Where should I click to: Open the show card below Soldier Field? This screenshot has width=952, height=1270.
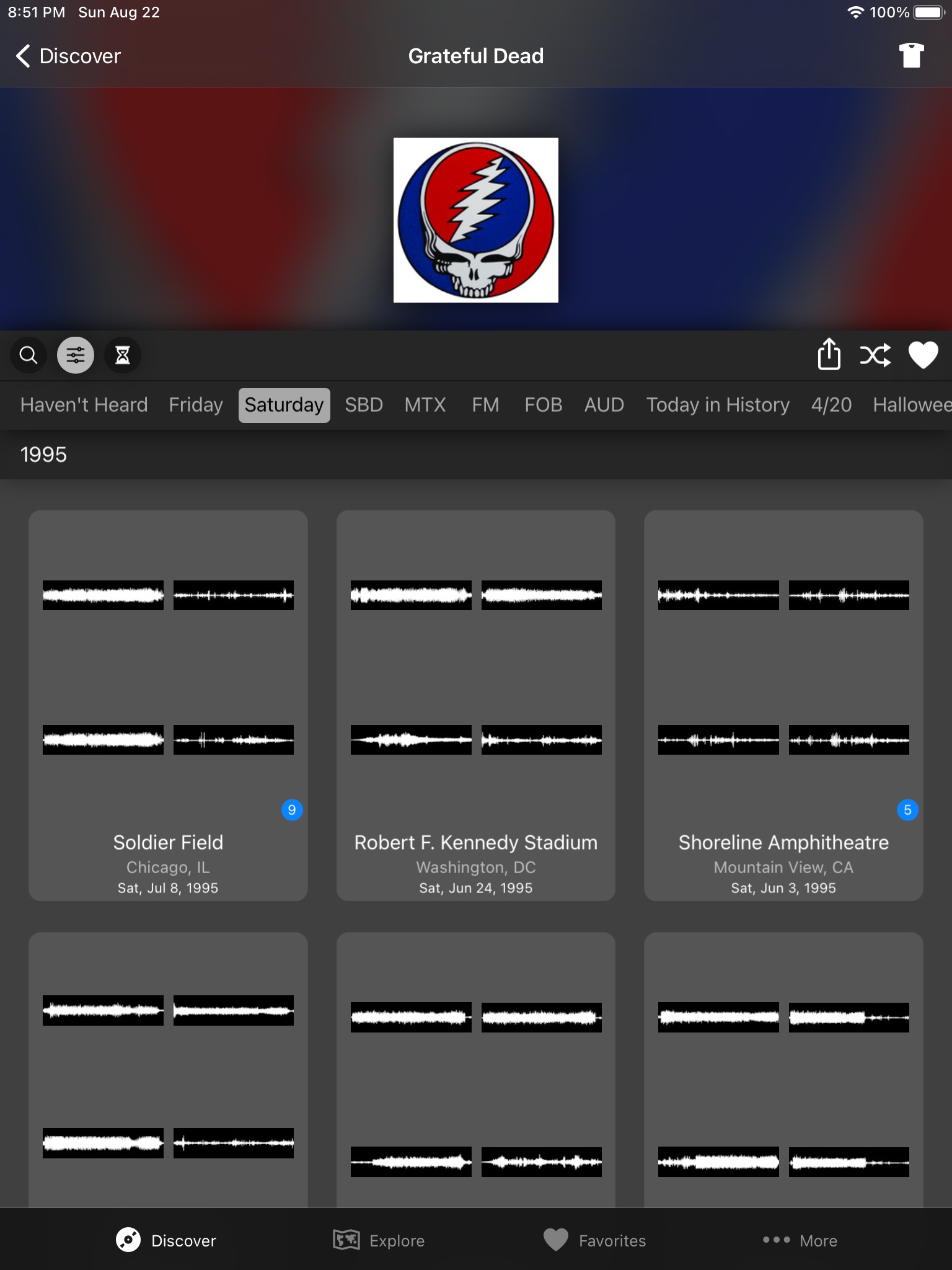click(168, 1070)
